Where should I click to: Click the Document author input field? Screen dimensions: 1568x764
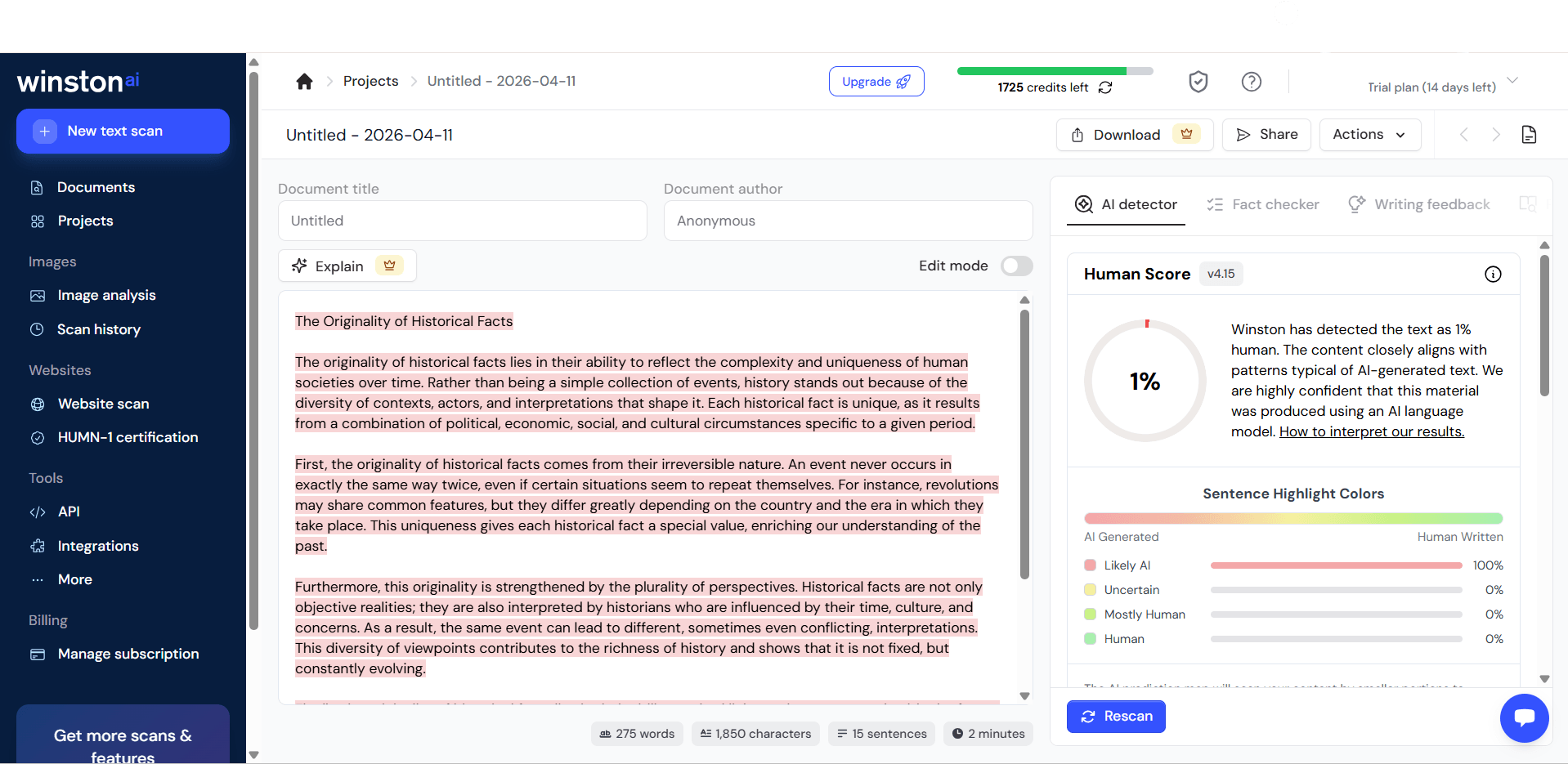point(849,221)
